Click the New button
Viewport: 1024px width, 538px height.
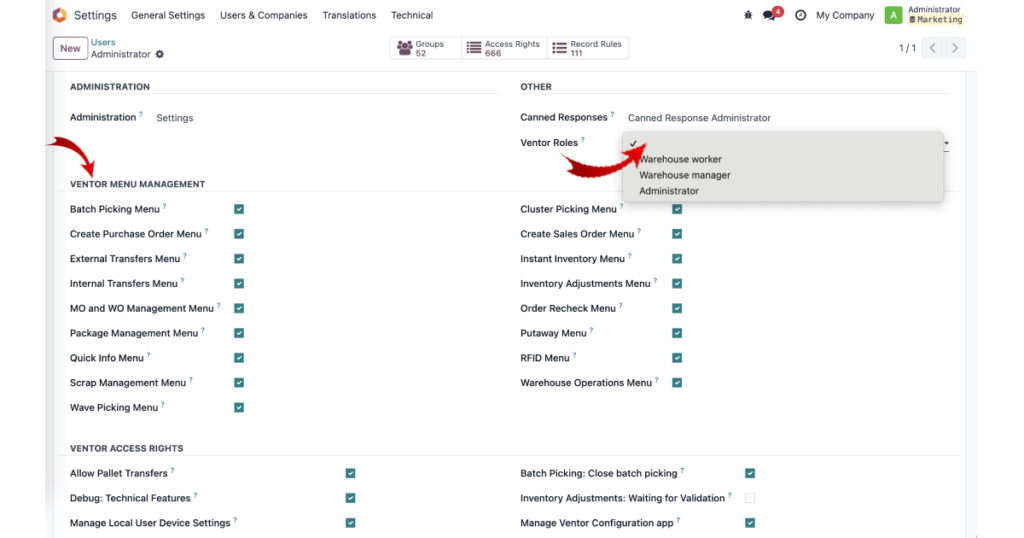point(70,48)
